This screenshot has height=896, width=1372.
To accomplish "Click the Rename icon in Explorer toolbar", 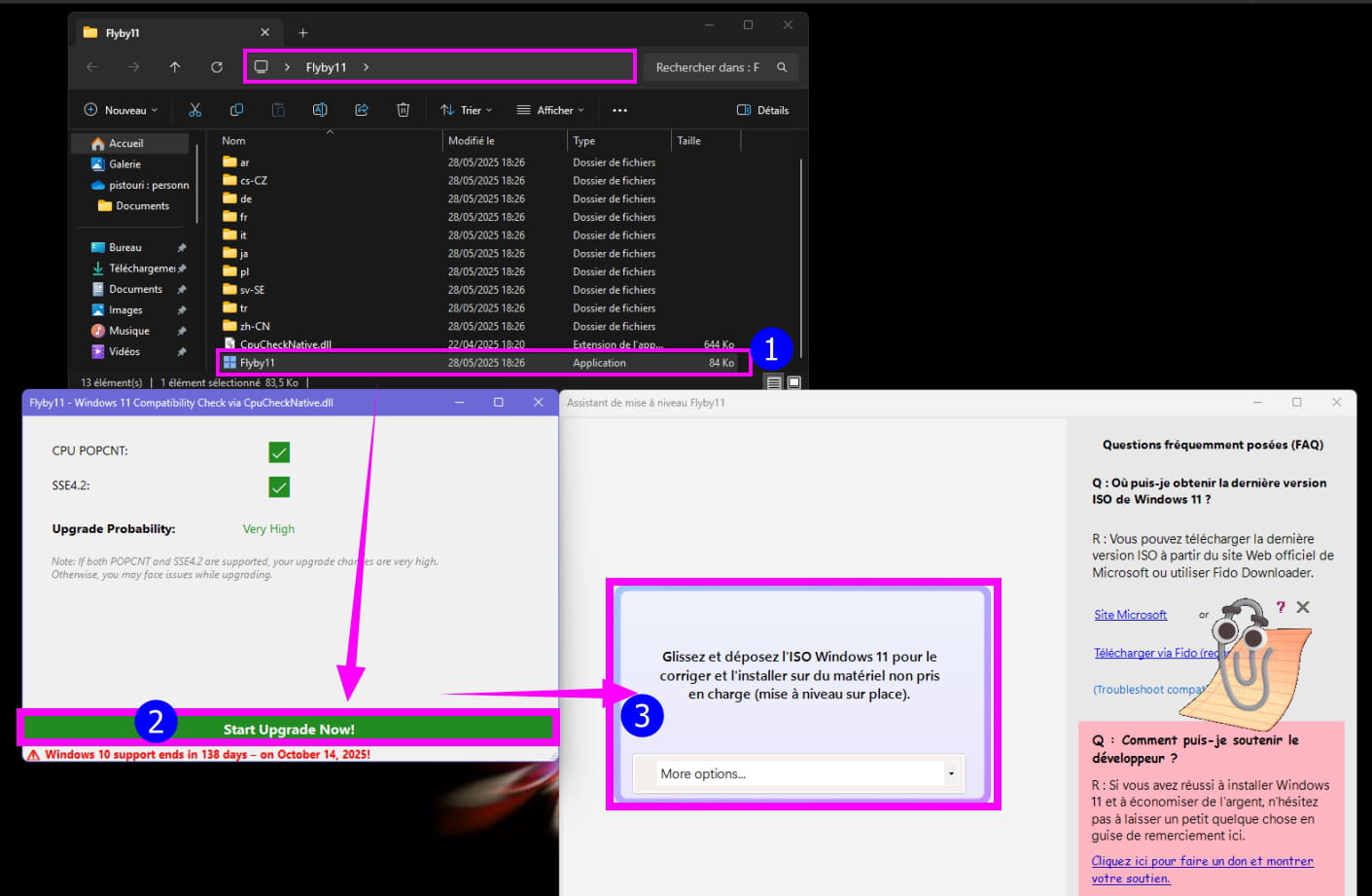I will (x=320, y=110).
